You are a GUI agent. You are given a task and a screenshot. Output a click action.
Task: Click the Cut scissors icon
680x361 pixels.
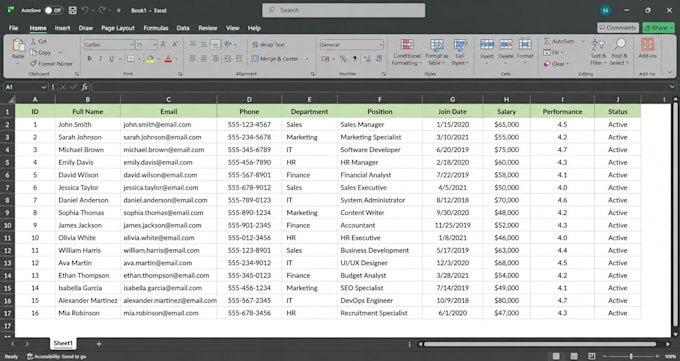(x=33, y=41)
